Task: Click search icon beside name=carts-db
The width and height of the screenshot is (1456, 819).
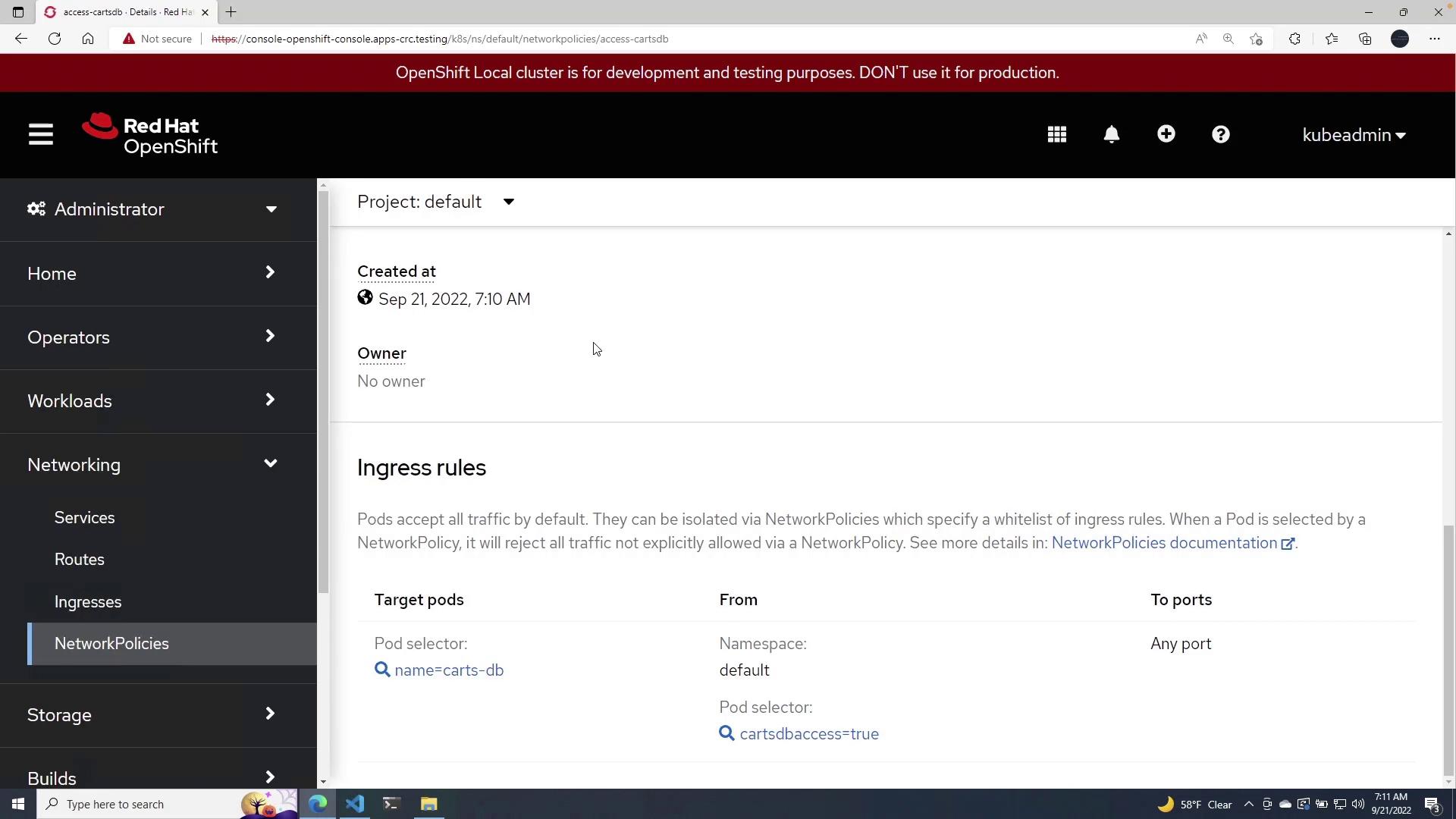Action: (x=382, y=670)
